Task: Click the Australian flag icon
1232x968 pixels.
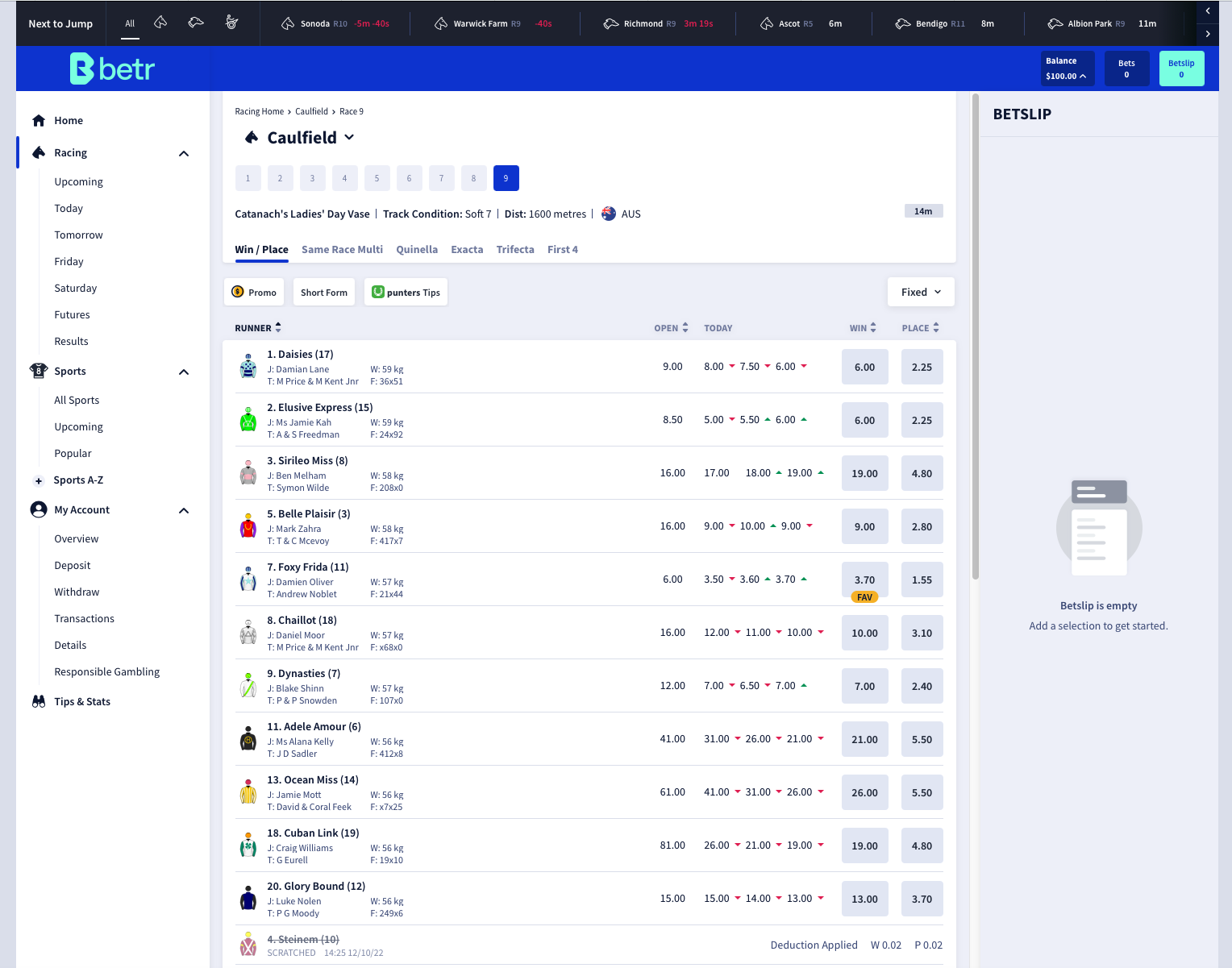Action: point(609,214)
